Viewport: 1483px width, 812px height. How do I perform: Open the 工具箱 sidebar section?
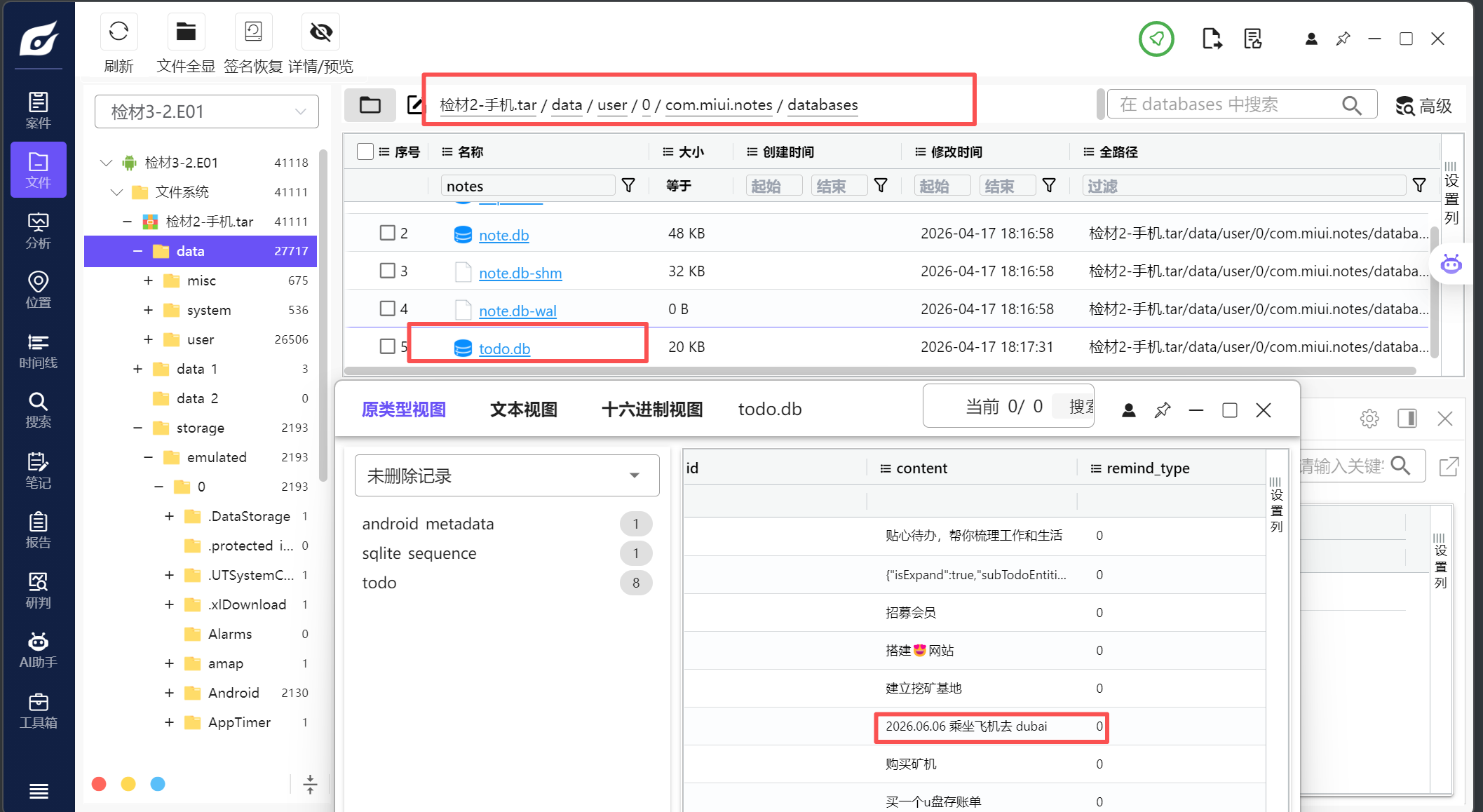(38, 710)
